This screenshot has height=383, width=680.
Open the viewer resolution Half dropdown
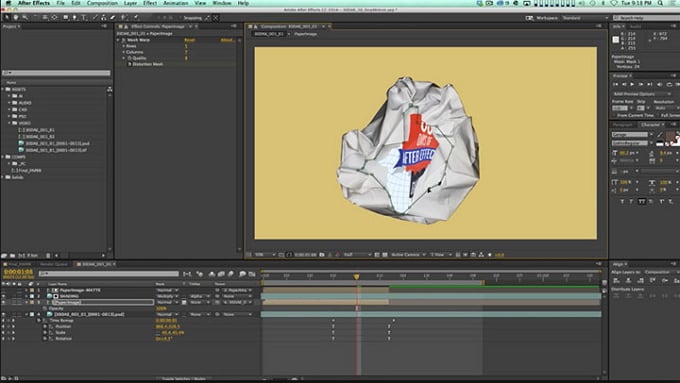coord(357,255)
